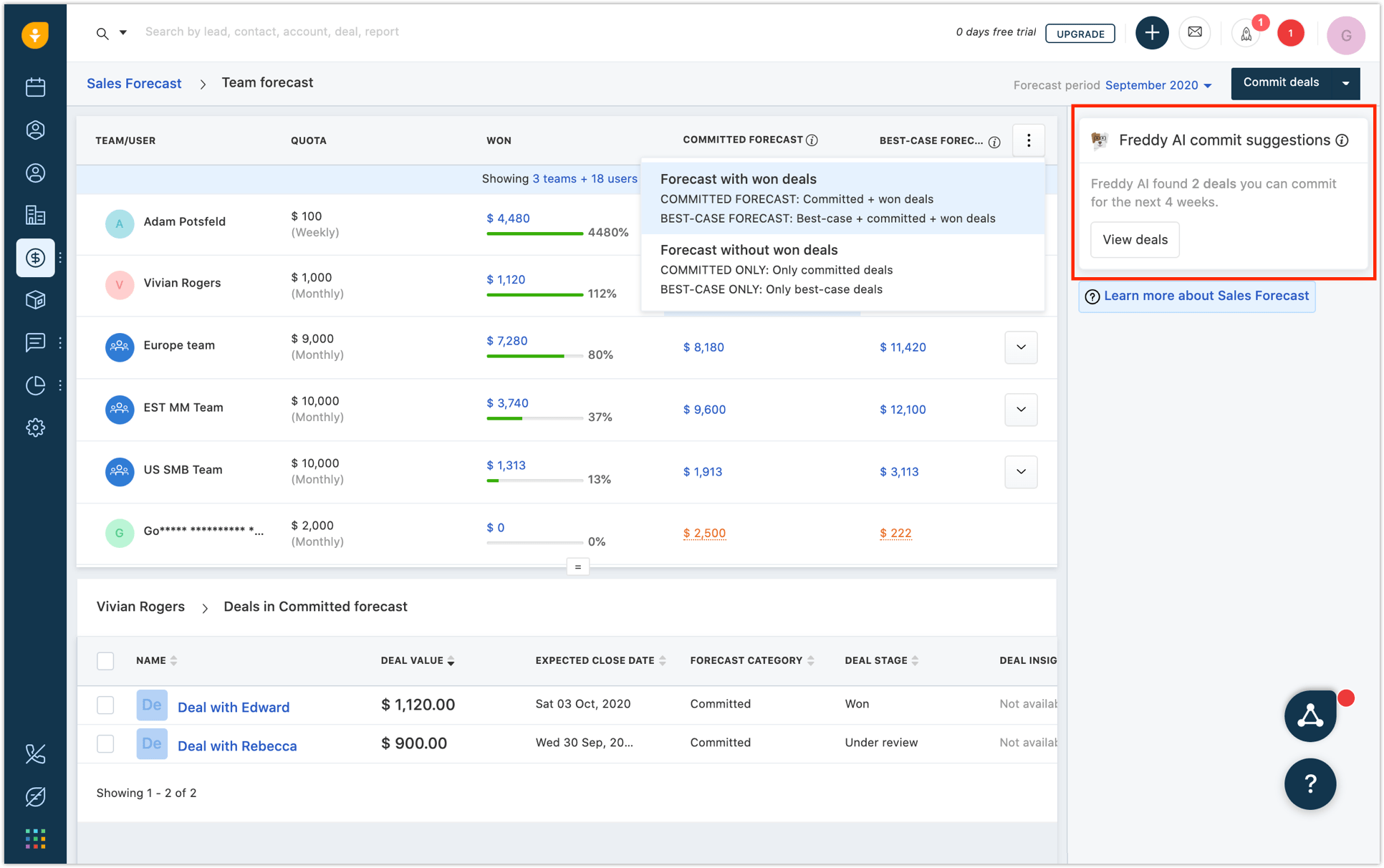1384x868 pixels.
Task: Expand the Europe team row
Action: 1020,347
